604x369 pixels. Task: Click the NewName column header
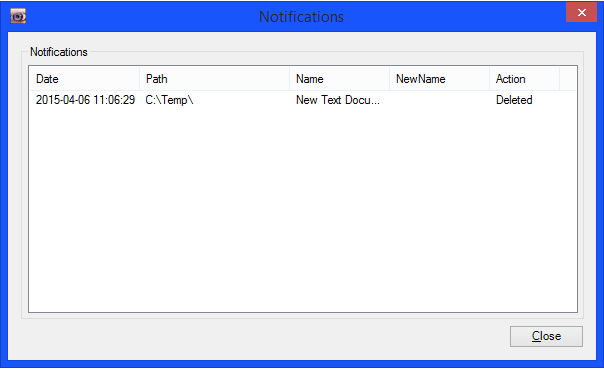pos(440,79)
